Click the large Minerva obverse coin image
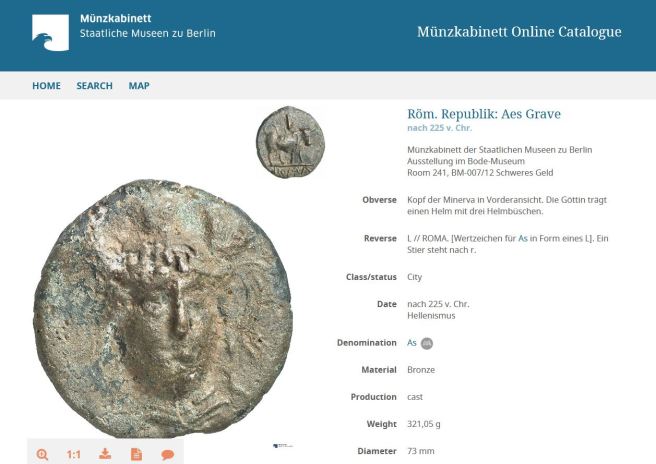This screenshot has height=464, width=656. (x=163, y=309)
